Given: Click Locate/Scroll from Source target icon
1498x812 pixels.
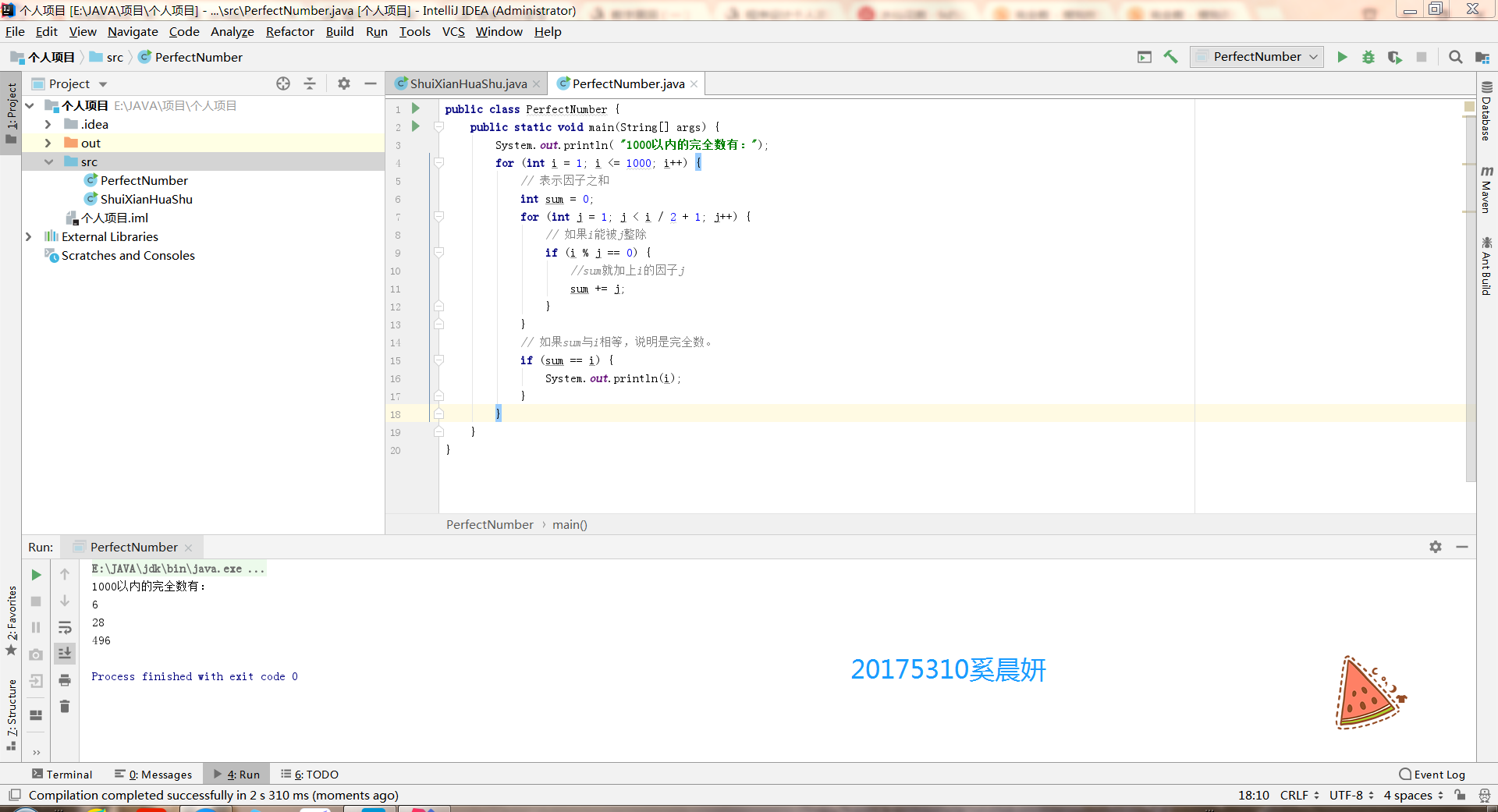Looking at the screenshot, I should point(283,83).
